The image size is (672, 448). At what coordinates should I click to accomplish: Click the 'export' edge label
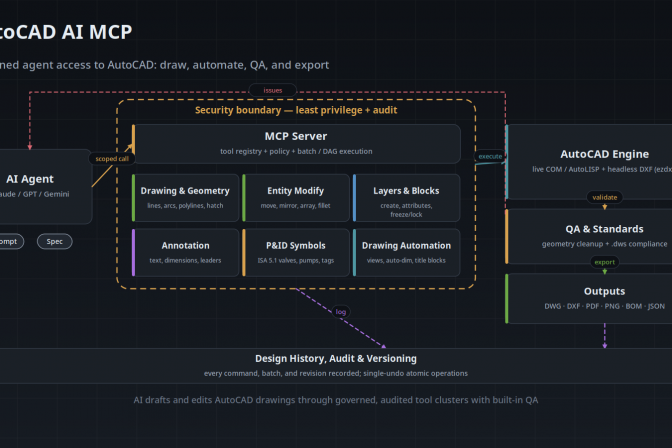point(605,262)
